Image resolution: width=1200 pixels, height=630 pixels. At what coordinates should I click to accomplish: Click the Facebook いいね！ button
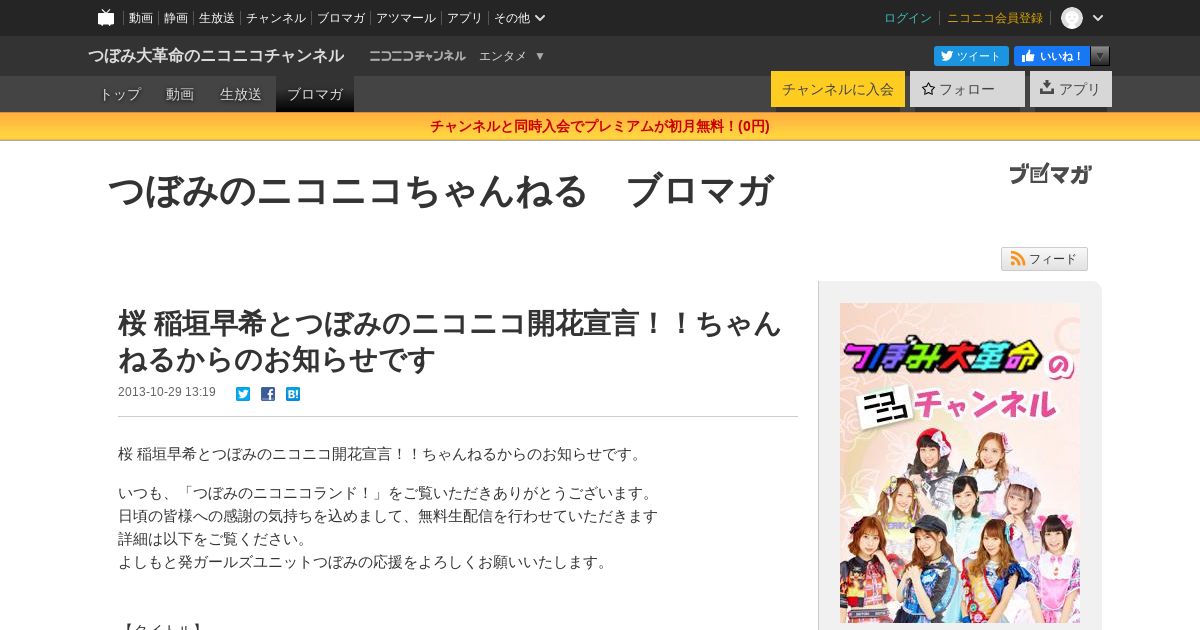1052,56
